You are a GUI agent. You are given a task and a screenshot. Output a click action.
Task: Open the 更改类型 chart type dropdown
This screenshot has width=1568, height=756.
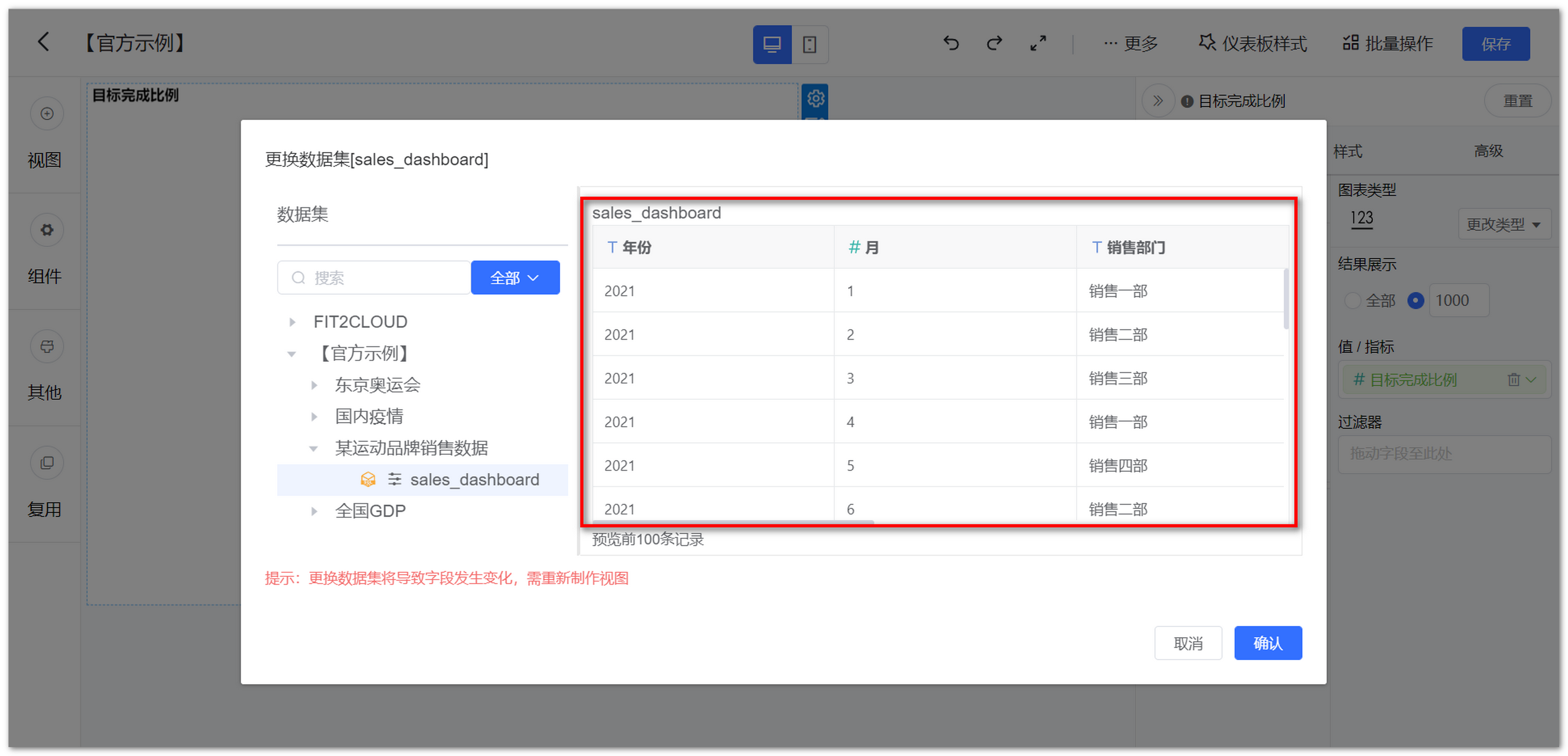pyautogui.click(x=1504, y=223)
